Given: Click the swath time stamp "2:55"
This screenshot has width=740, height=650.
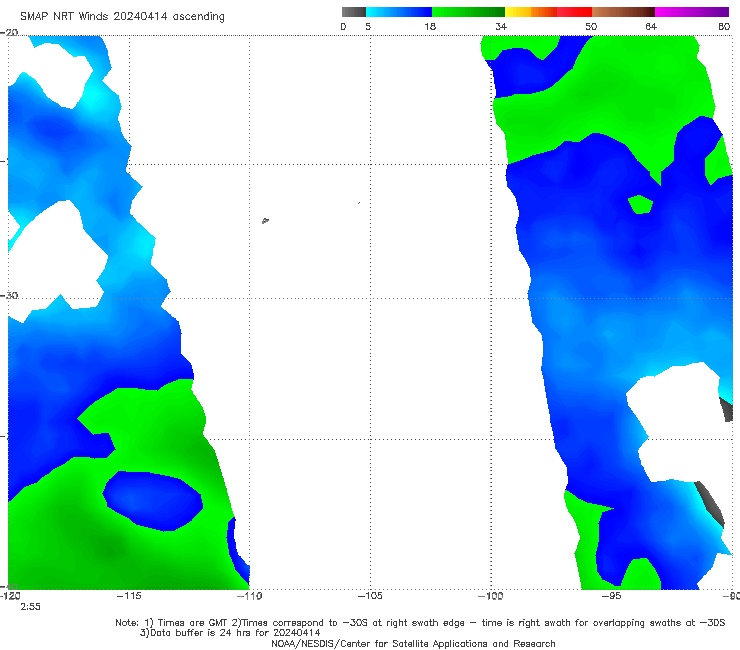Looking at the screenshot, I should (x=30, y=607).
